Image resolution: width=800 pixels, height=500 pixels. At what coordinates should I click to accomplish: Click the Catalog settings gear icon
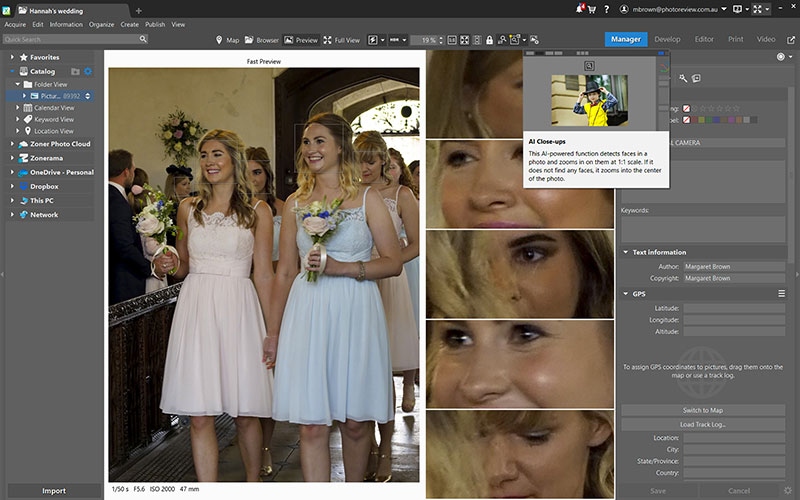(x=88, y=72)
